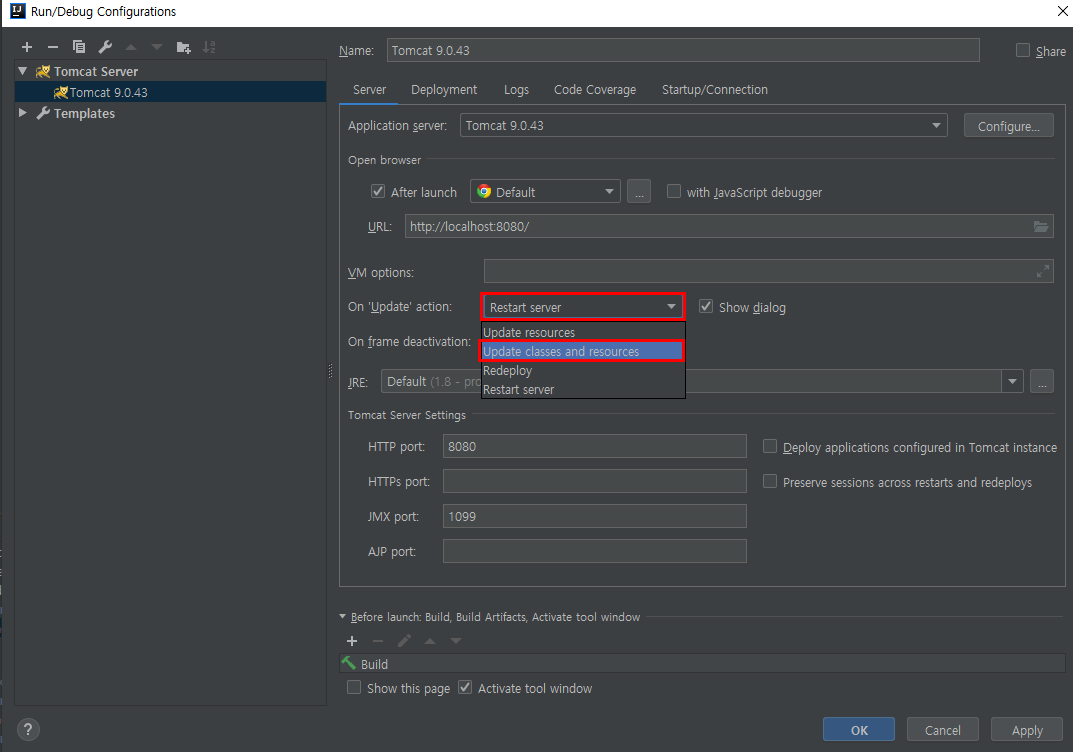This screenshot has height=752, width=1073.
Task: Open the Default browser dropdown
Action: [545, 192]
